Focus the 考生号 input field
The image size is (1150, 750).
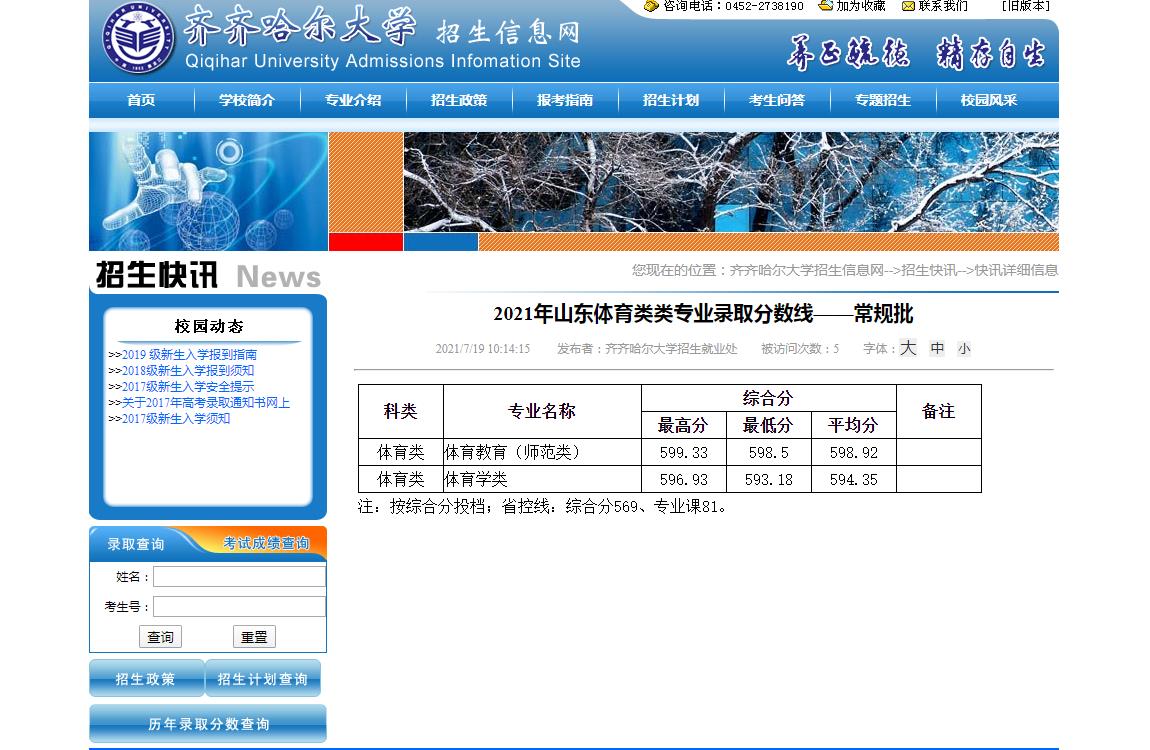tap(239, 607)
